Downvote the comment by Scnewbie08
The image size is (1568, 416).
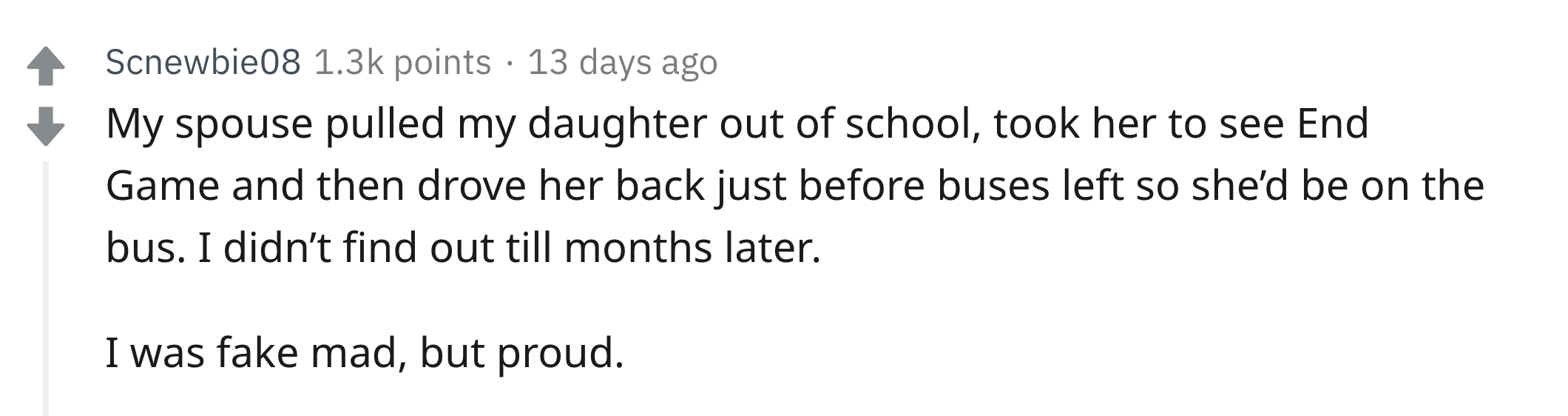click(46, 126)
